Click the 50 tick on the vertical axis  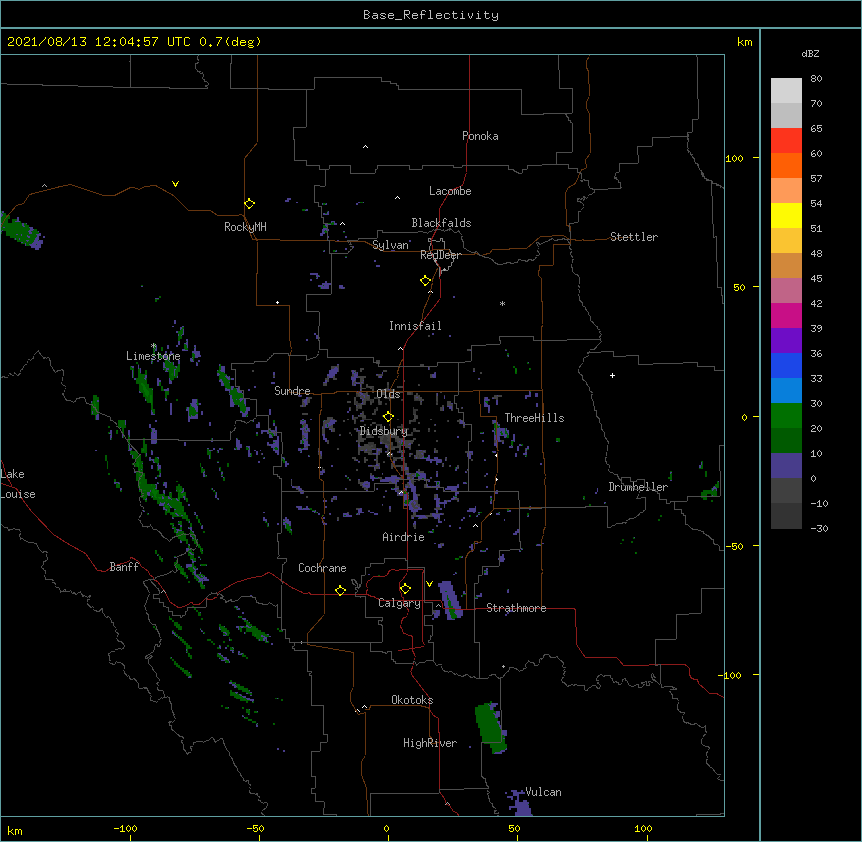click(x=739, y=287)
